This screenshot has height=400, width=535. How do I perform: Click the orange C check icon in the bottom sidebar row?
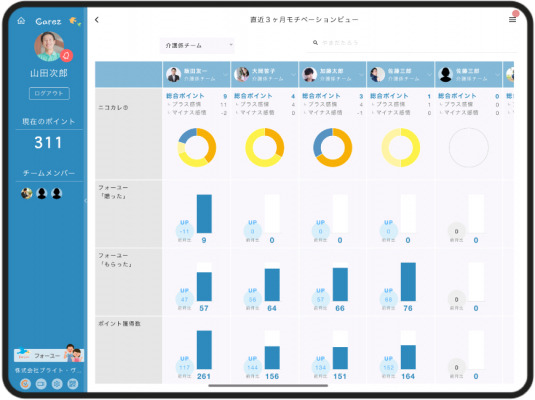[25, 384]
